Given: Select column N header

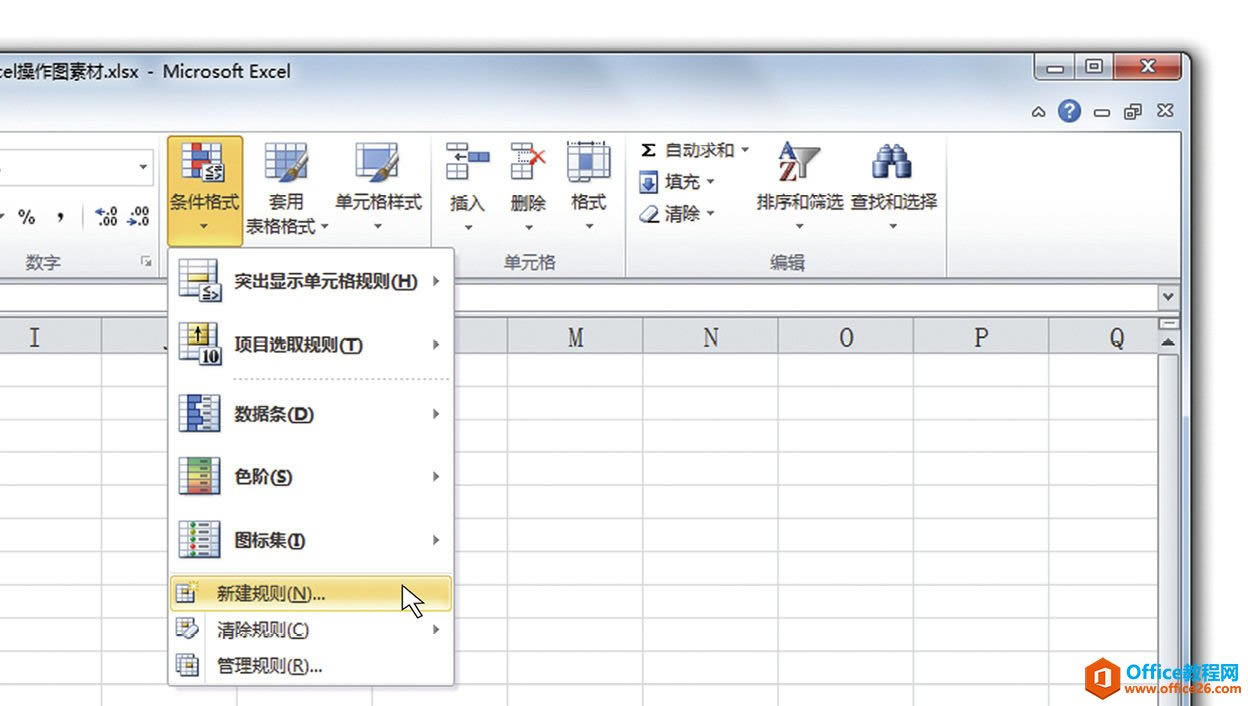Looking at the screenshot, I should [711, 337].
